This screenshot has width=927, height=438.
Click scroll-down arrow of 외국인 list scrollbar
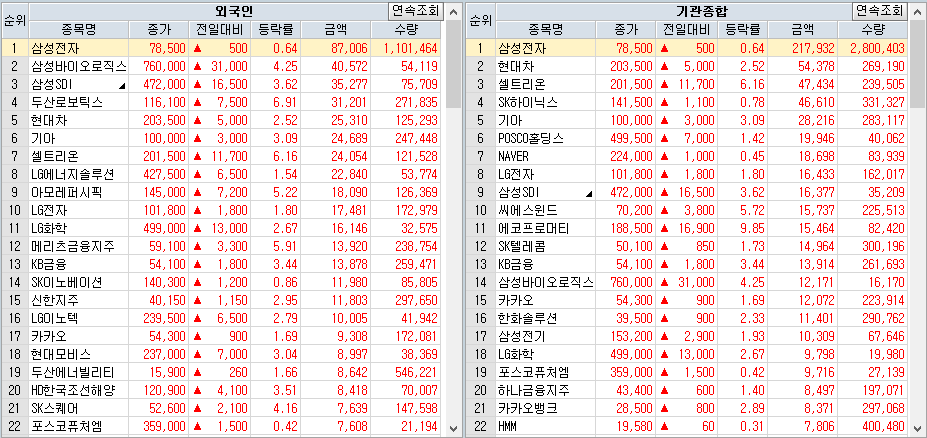click(x=453, y=429)
